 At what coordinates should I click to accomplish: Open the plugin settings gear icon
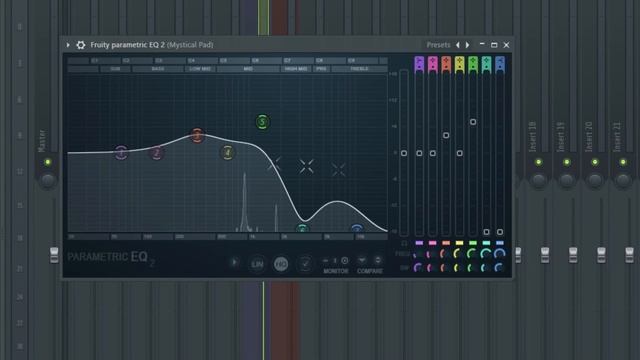pos(81,45)
